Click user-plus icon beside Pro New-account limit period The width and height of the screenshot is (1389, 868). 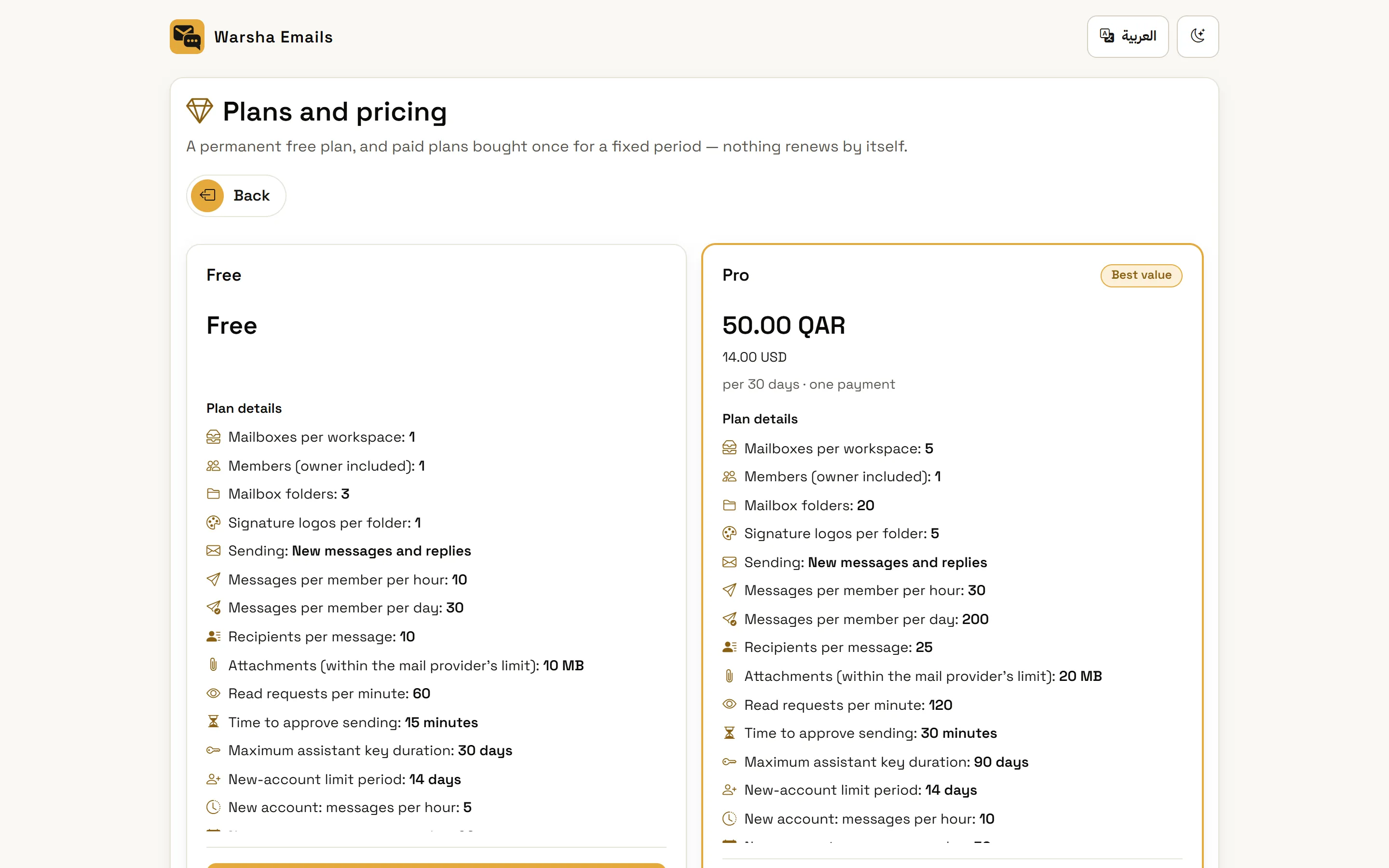(x=729, y=790)
